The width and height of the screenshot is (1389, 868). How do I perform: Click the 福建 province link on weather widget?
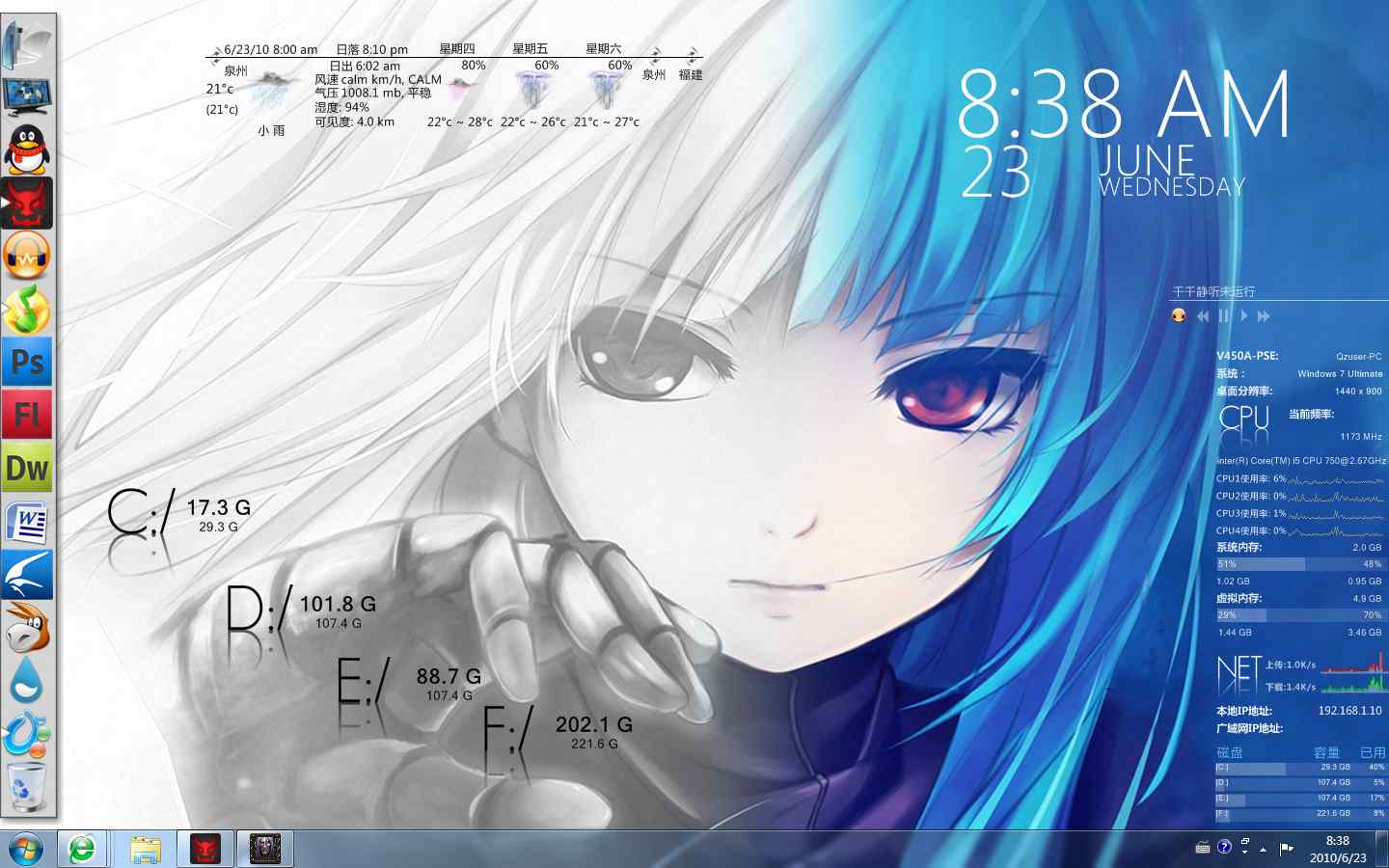691,74
